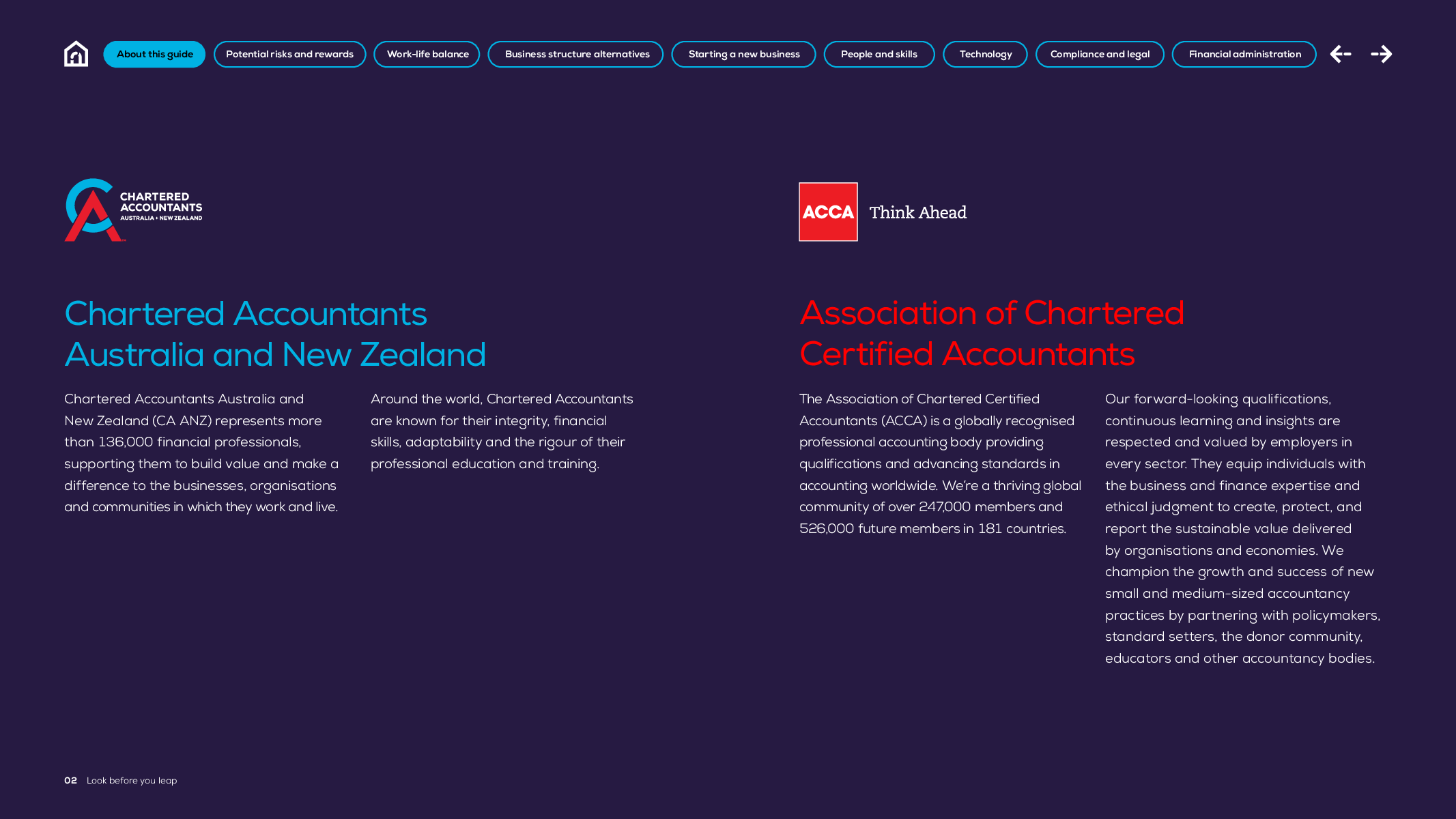Click the next page right arrow
This screenshot has width=1456, height=819.
pyautogui.click(x=1382, y=54)
